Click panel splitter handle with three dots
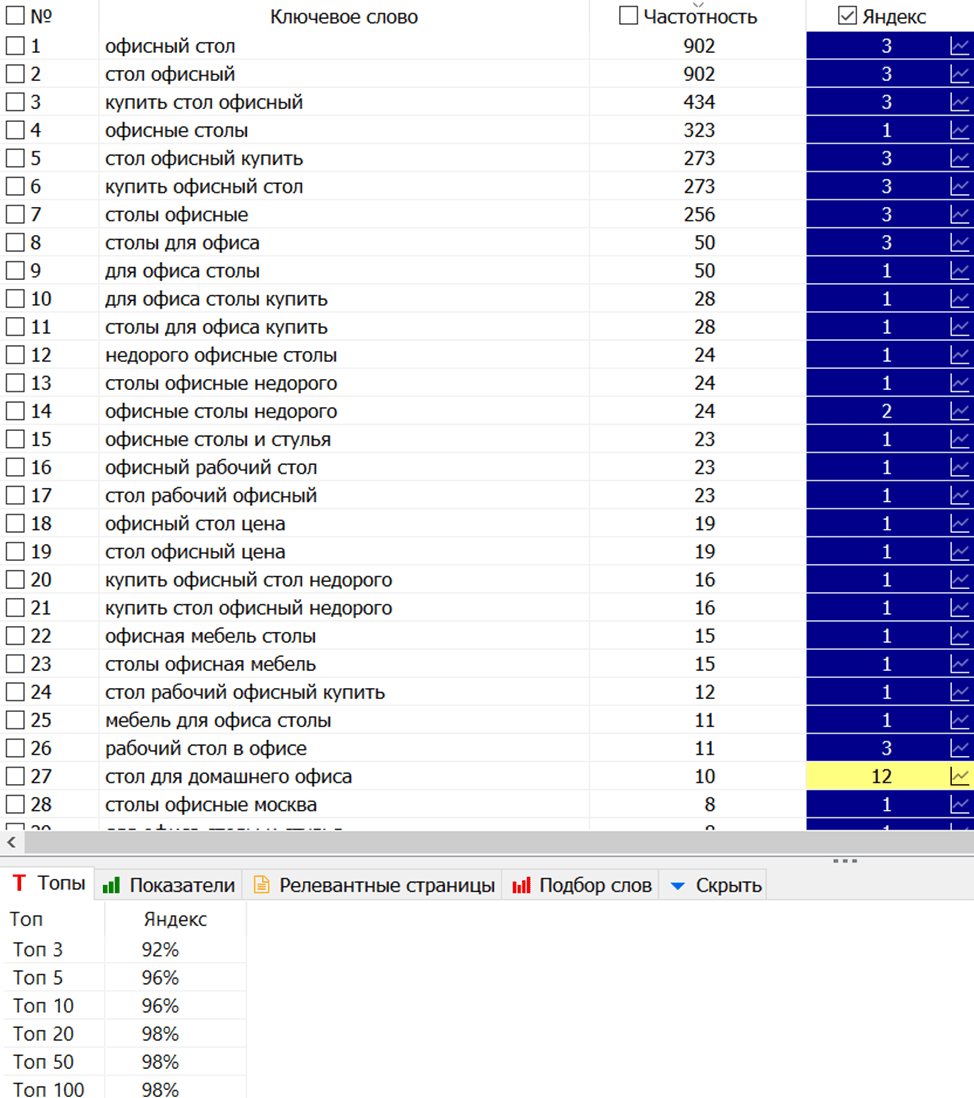974x1098 pixels. (845, 861)
